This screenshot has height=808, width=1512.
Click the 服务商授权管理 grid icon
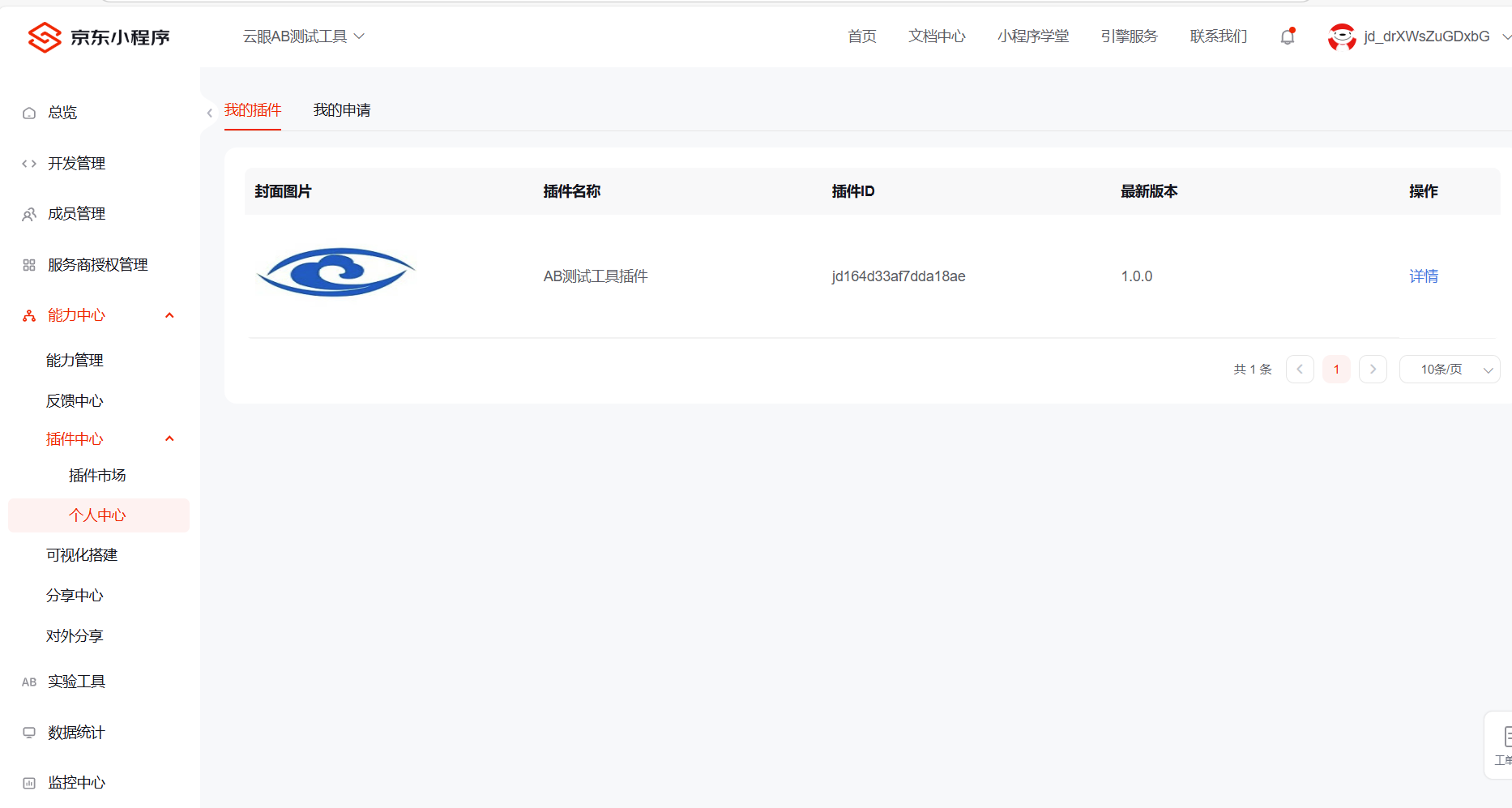(x=29, y=265)
